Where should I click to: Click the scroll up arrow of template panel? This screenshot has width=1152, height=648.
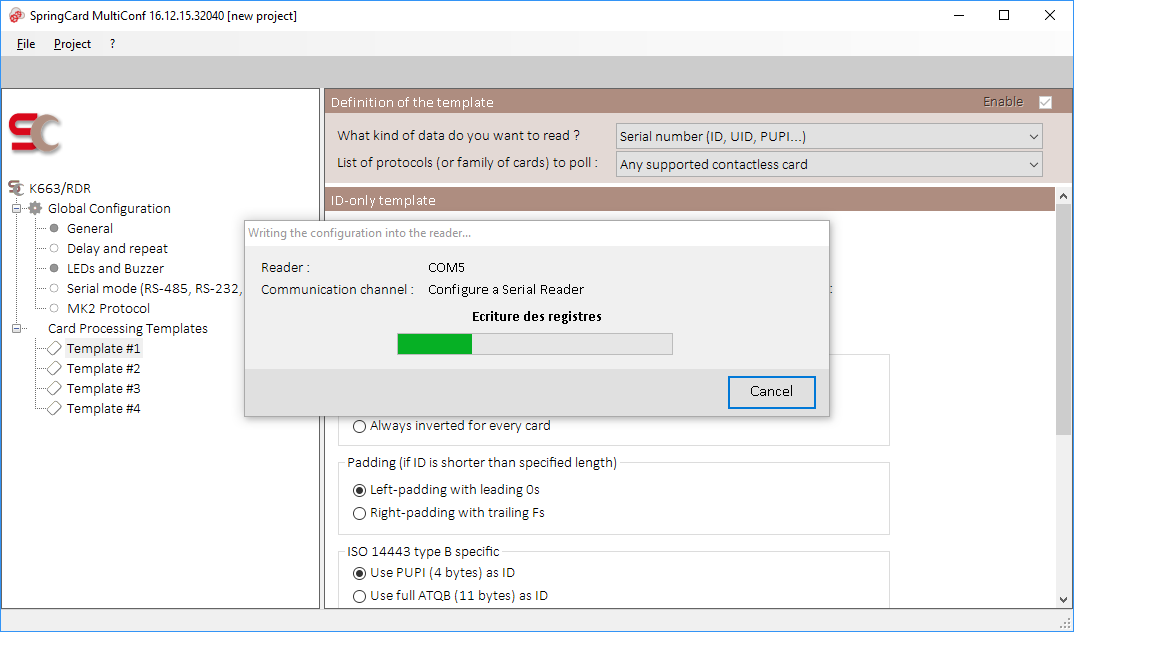tap(1063, 196)
